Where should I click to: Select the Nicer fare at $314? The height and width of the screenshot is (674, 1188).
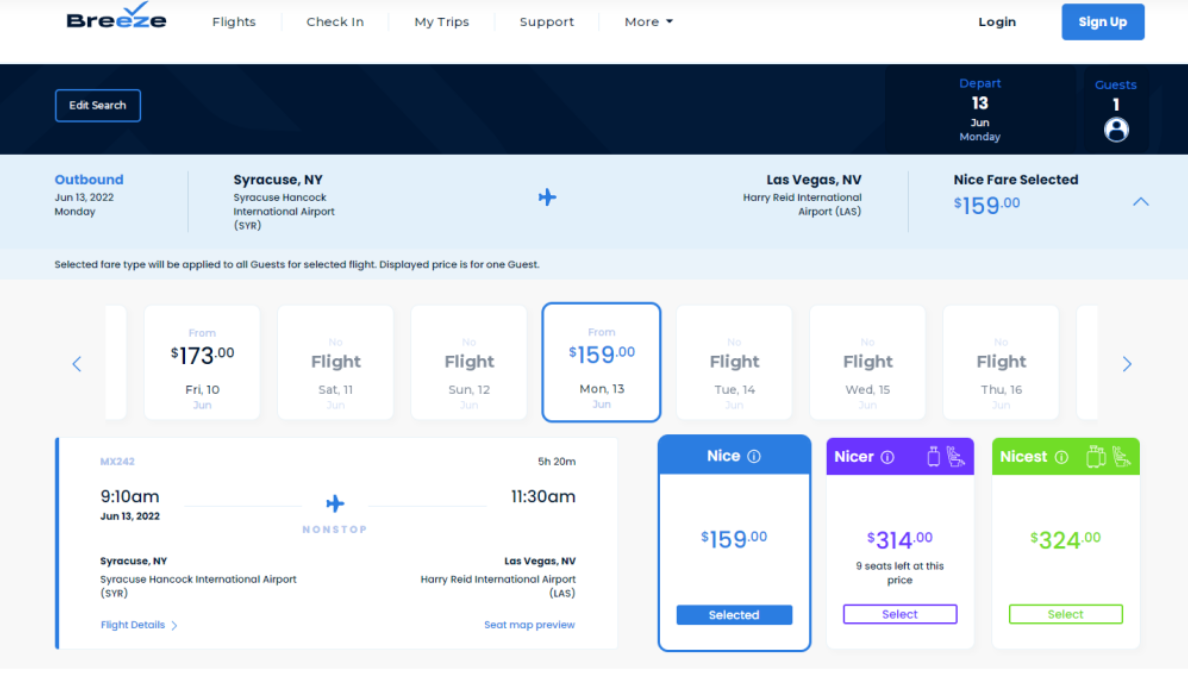900,614
